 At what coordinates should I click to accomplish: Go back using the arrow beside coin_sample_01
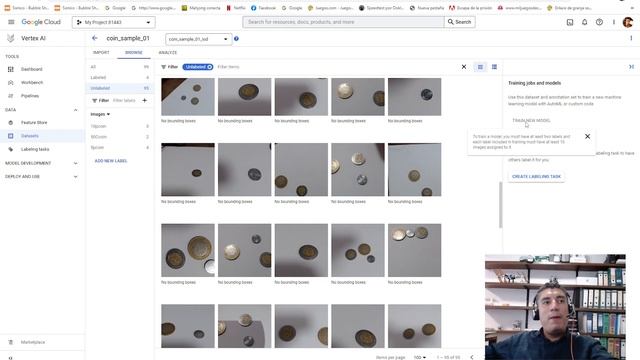point(95,38)
